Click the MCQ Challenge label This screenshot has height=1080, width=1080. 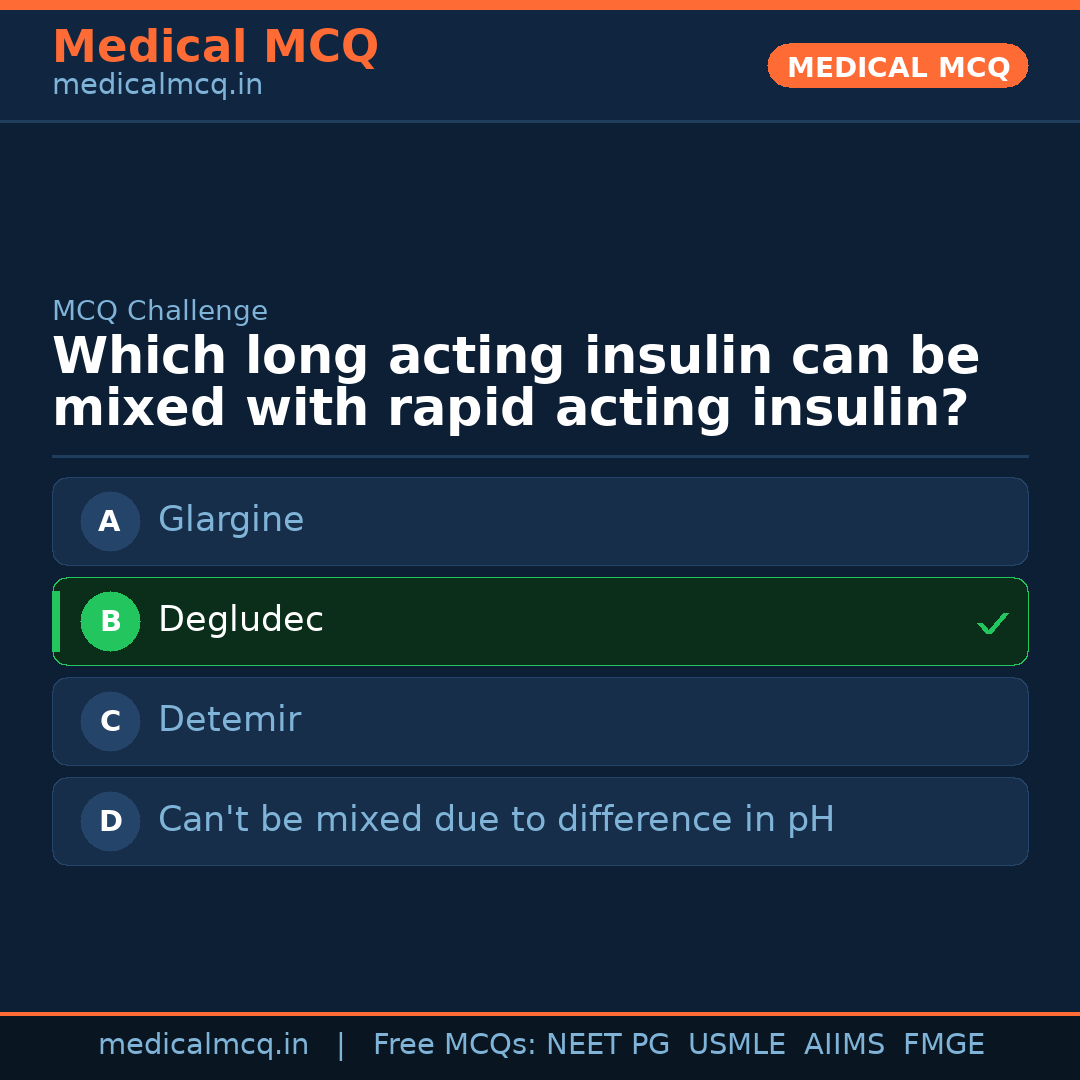tap(160, 311)
